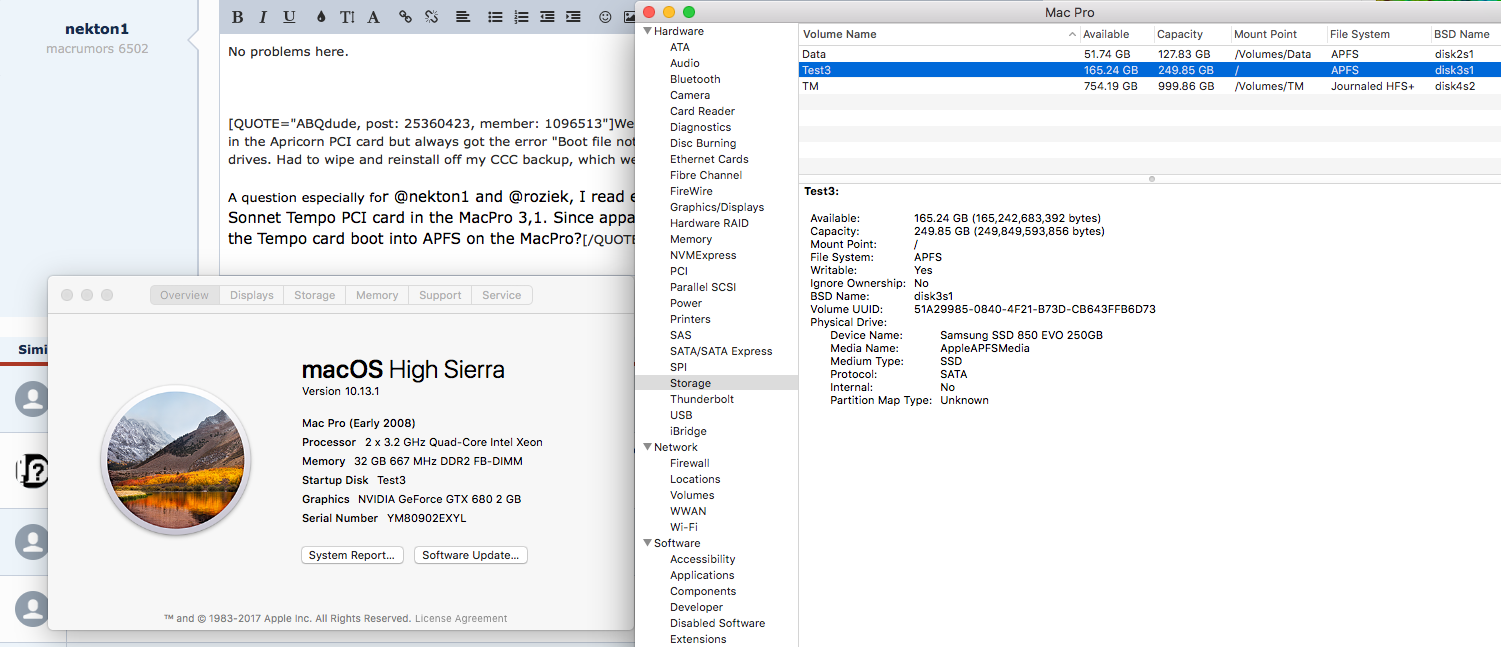Collapse the Network section in sidebar

pyautogui.click(x=646, y=447)
